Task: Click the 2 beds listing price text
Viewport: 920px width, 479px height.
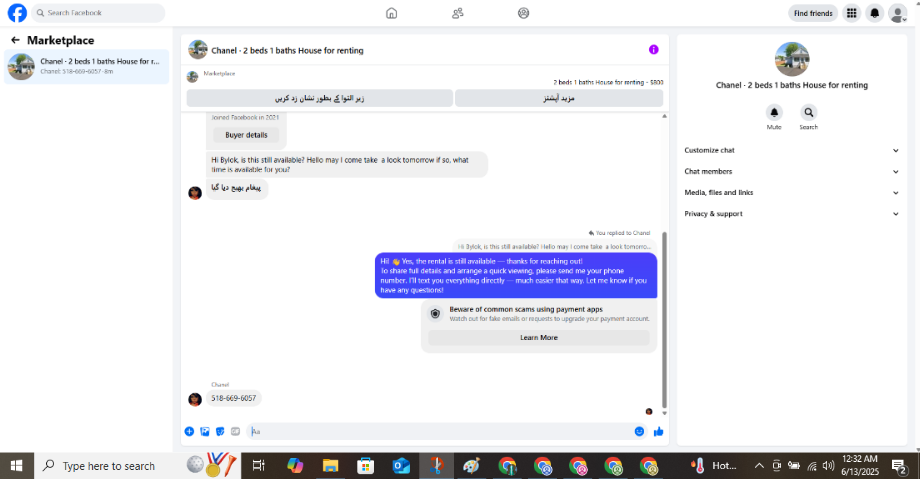Action: pos(608,82)
